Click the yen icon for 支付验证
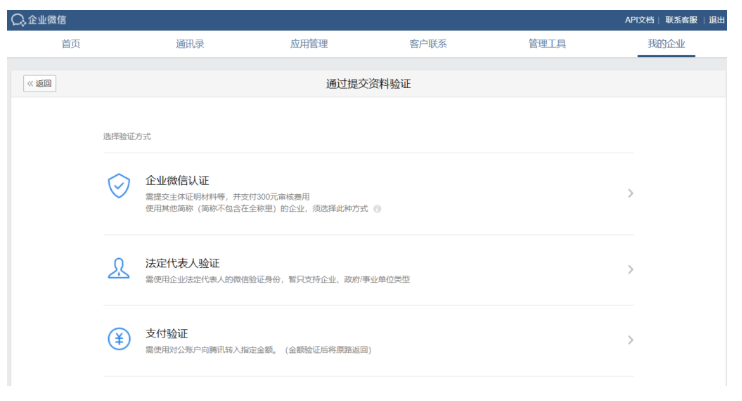This screenshot has width=742, height=401. click(x=119, y=339)
